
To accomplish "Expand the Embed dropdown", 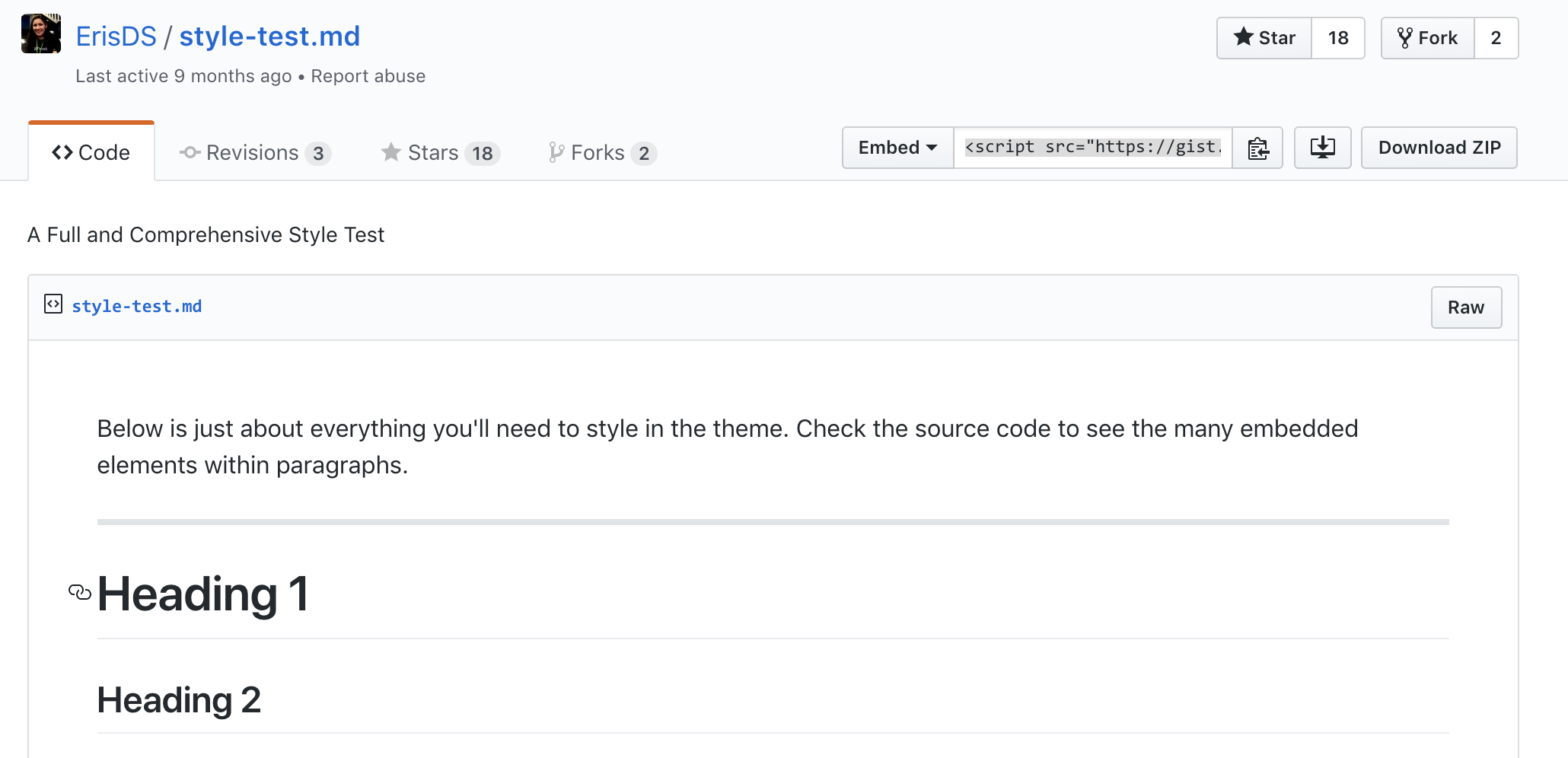I will (897, 148).
